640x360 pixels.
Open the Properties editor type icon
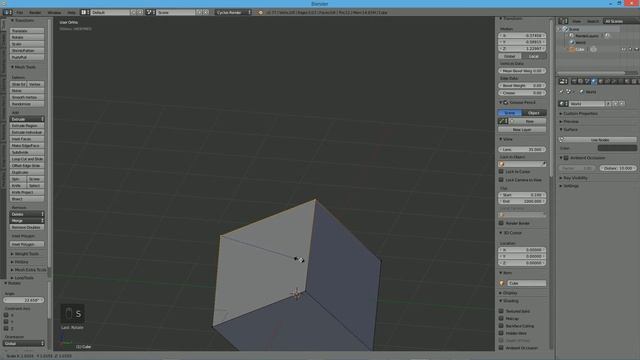tap(563, 81)
